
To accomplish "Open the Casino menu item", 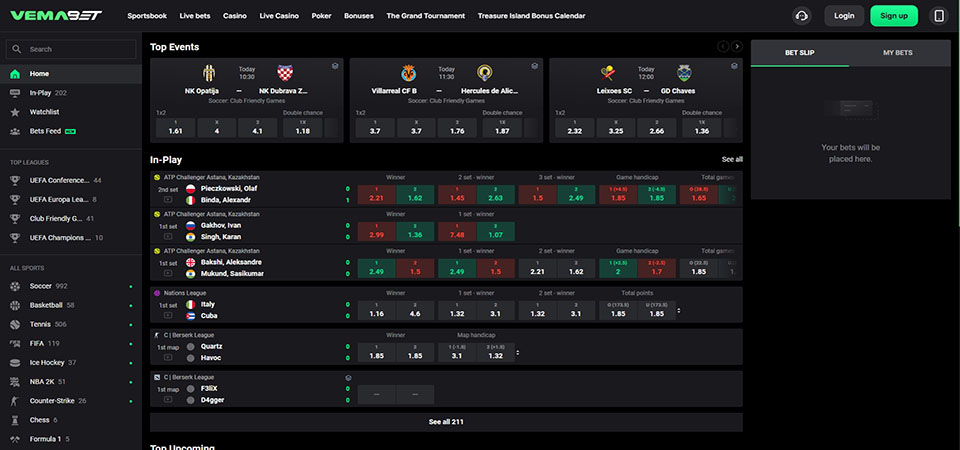I will point(235,16).
